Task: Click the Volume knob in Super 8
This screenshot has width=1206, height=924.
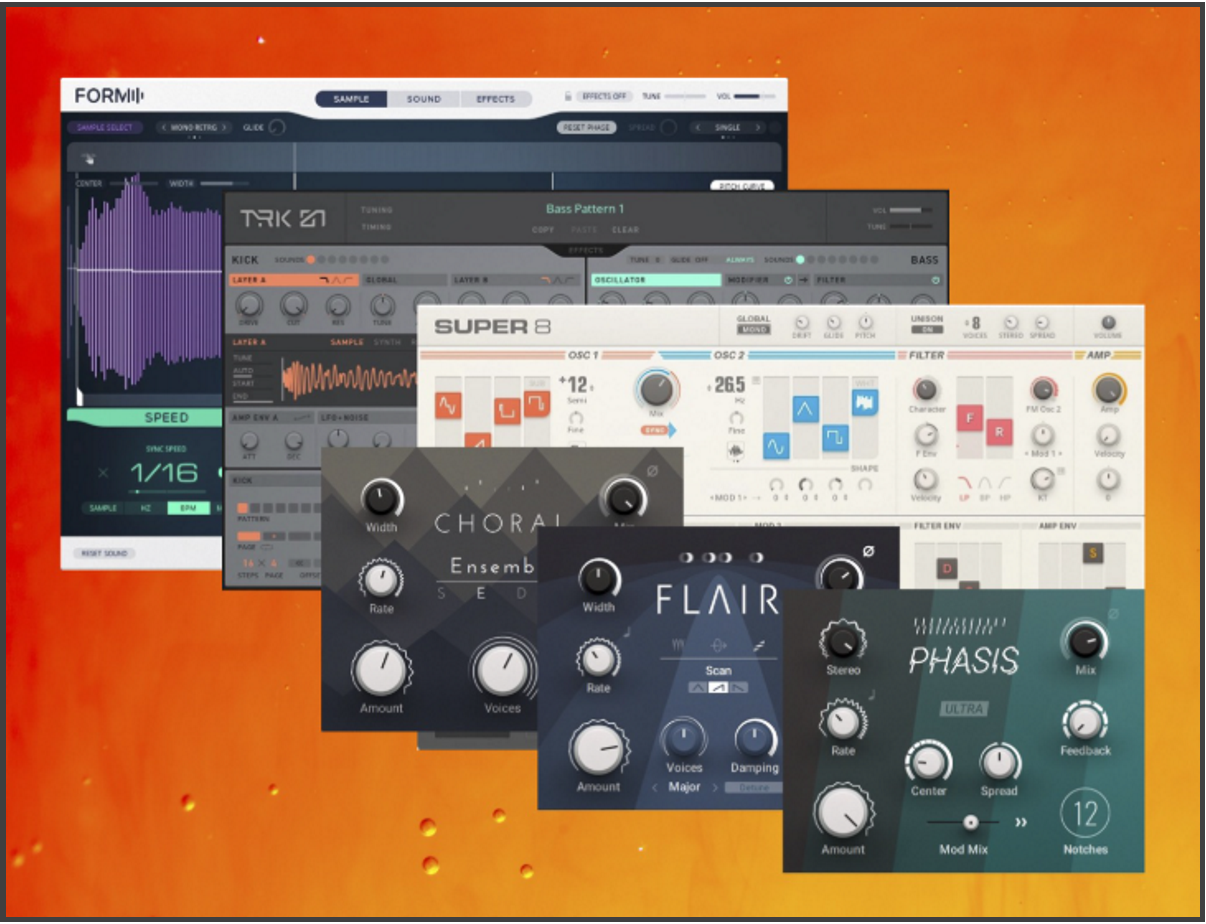Action: pyautogui.click(x=1107, y=323)
